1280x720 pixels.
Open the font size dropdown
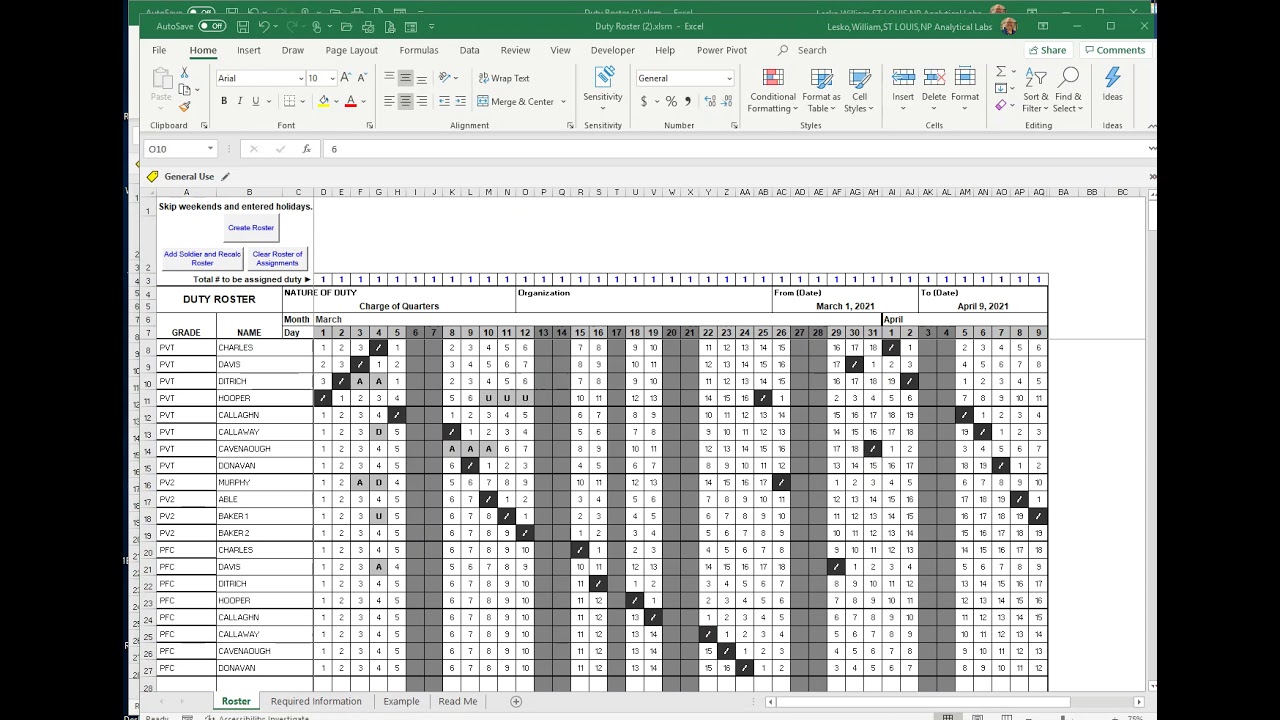[x=331, y=78]
